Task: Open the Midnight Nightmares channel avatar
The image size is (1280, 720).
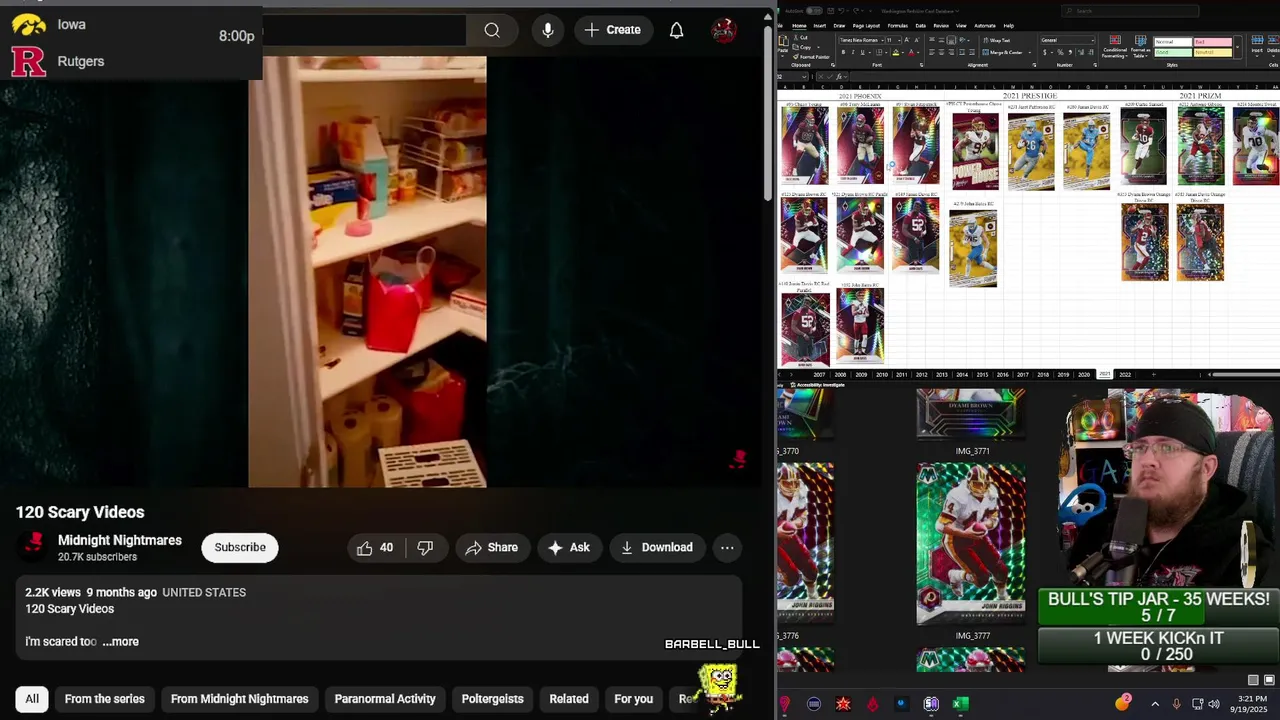Action: click(x=34, y=546)
